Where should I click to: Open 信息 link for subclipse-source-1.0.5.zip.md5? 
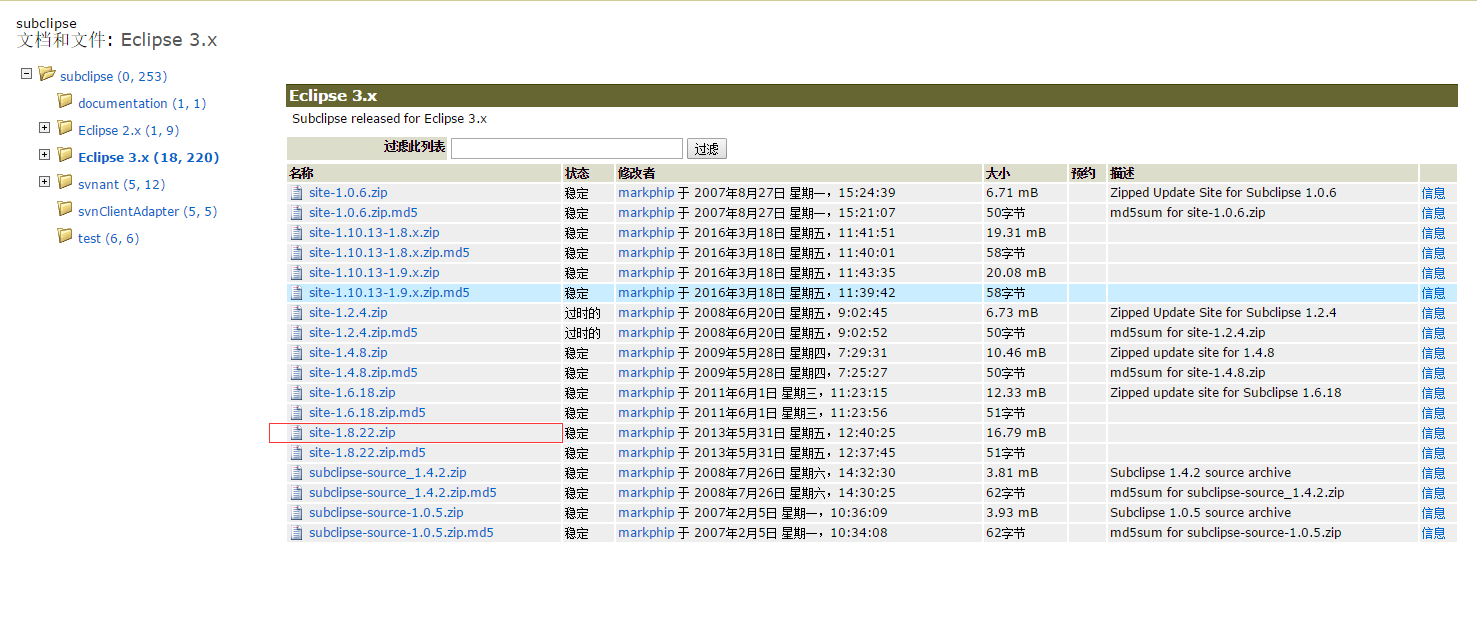point(1433,533)
